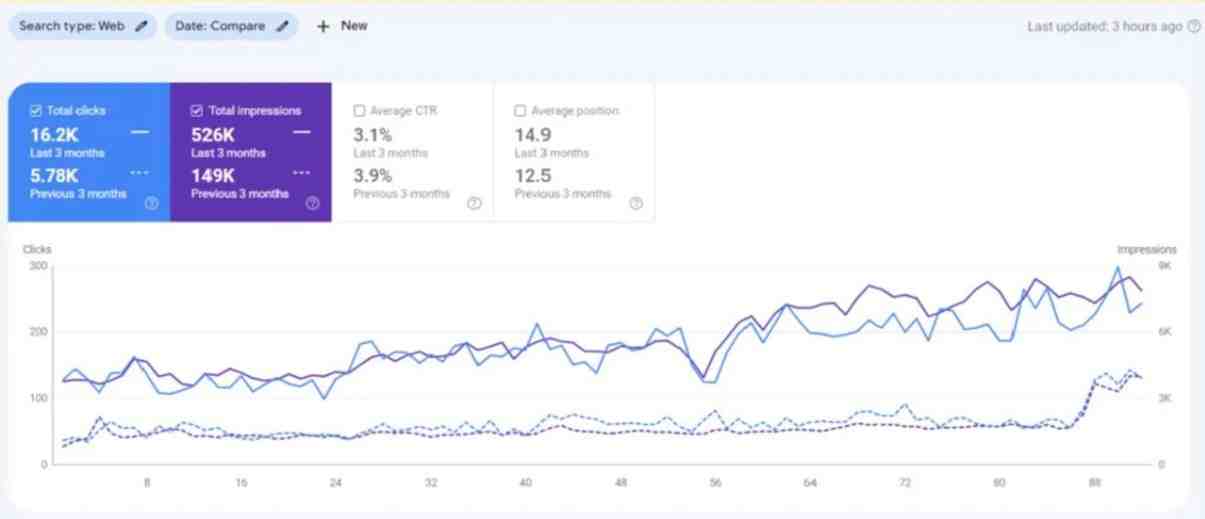Enable the Average CTR checkbox
The width and height of the screenshot is (1205, 519).
(359, 111)
